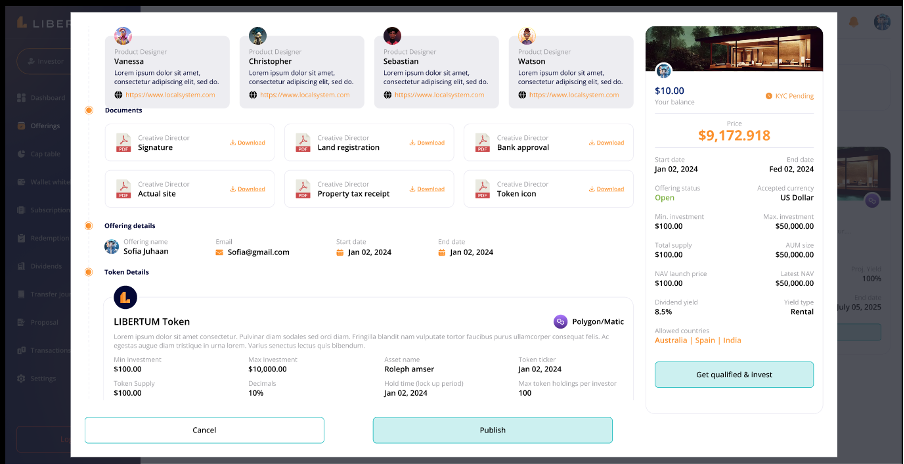Click the property house preview image
Image resolution: width=904 pixels, height=464 pixels.
pos(734,48)
